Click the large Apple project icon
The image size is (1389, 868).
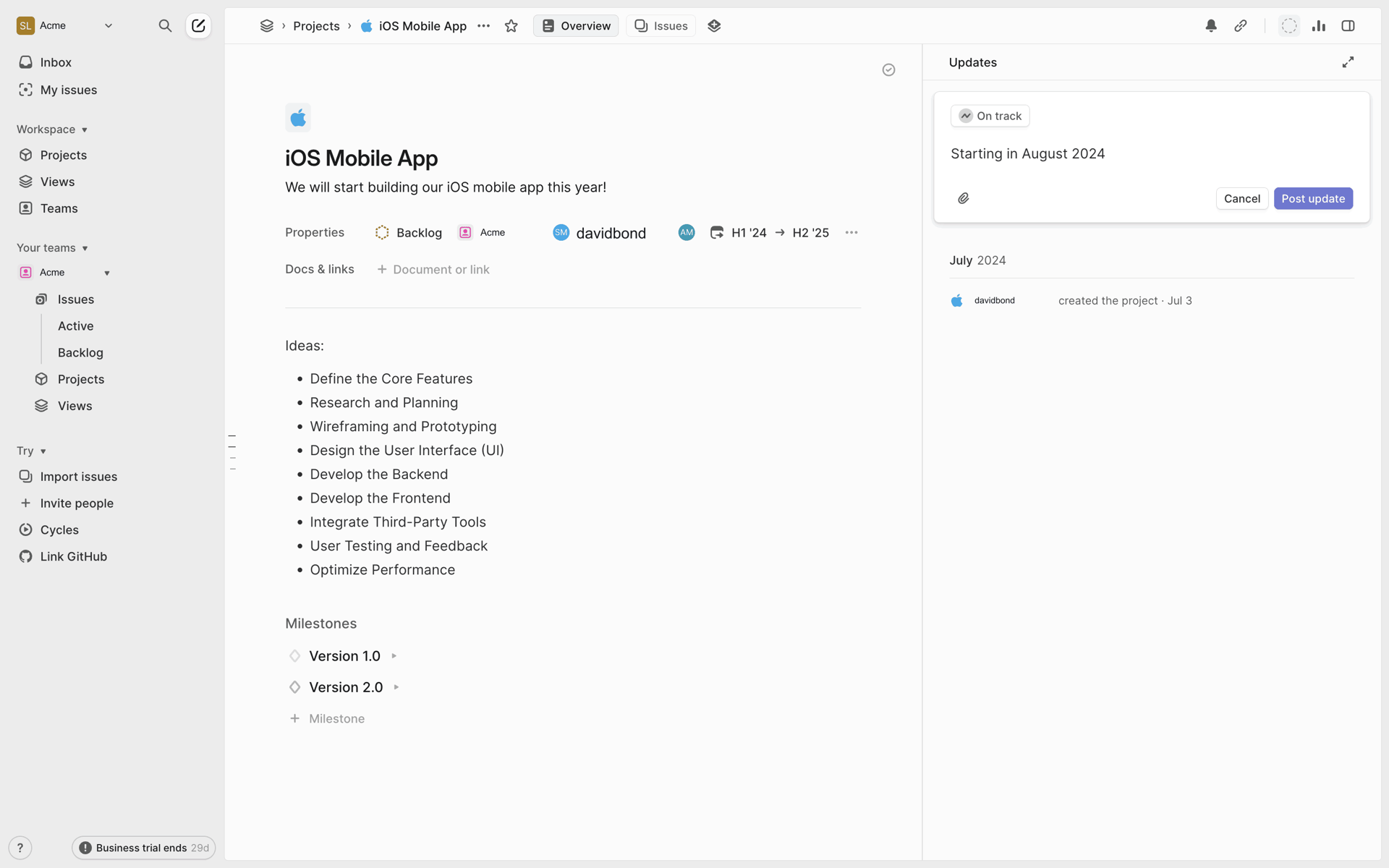tap(298, 118)
